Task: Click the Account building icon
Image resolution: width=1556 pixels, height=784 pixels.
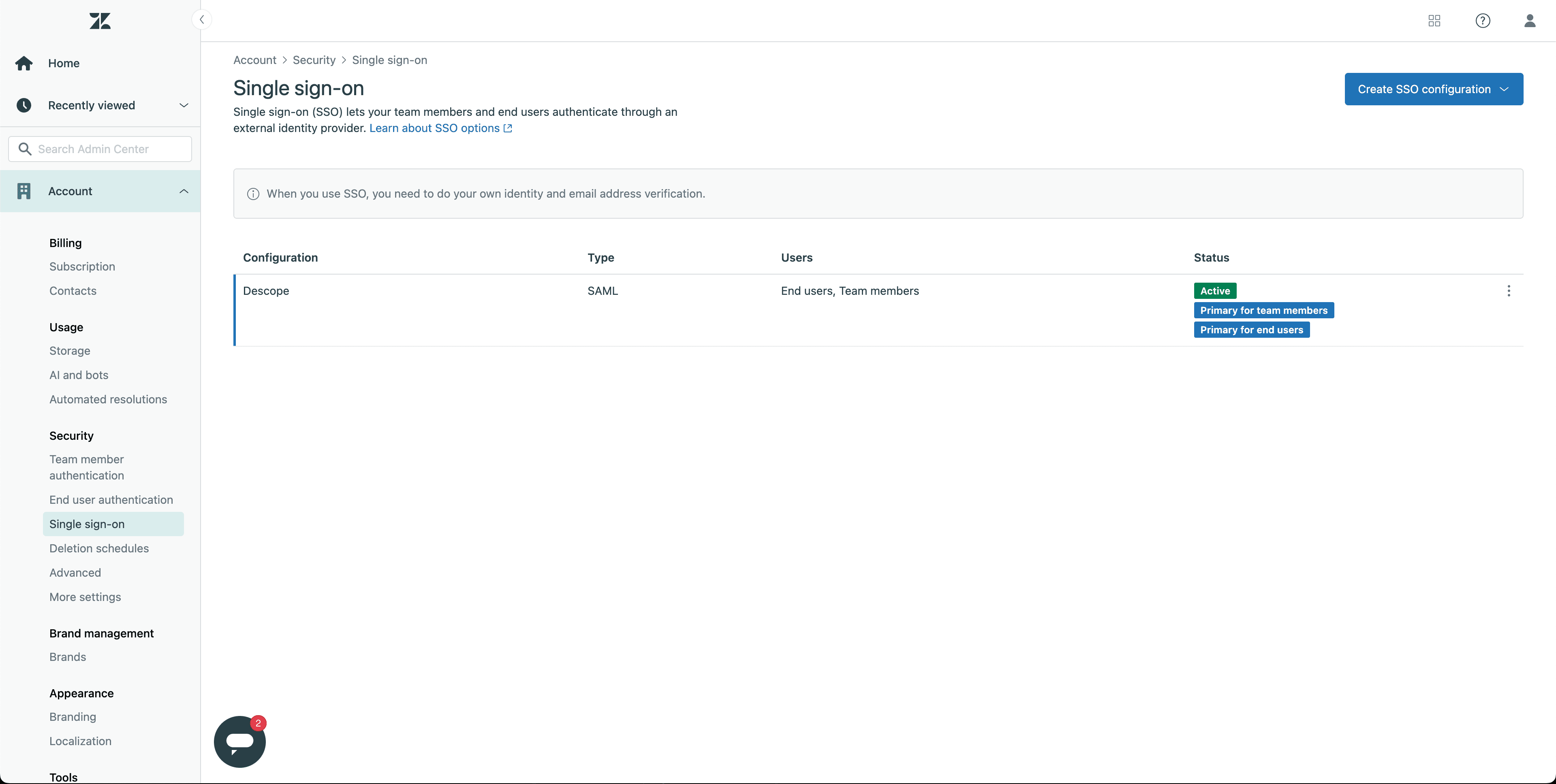Action: click(x=24, y=191)
